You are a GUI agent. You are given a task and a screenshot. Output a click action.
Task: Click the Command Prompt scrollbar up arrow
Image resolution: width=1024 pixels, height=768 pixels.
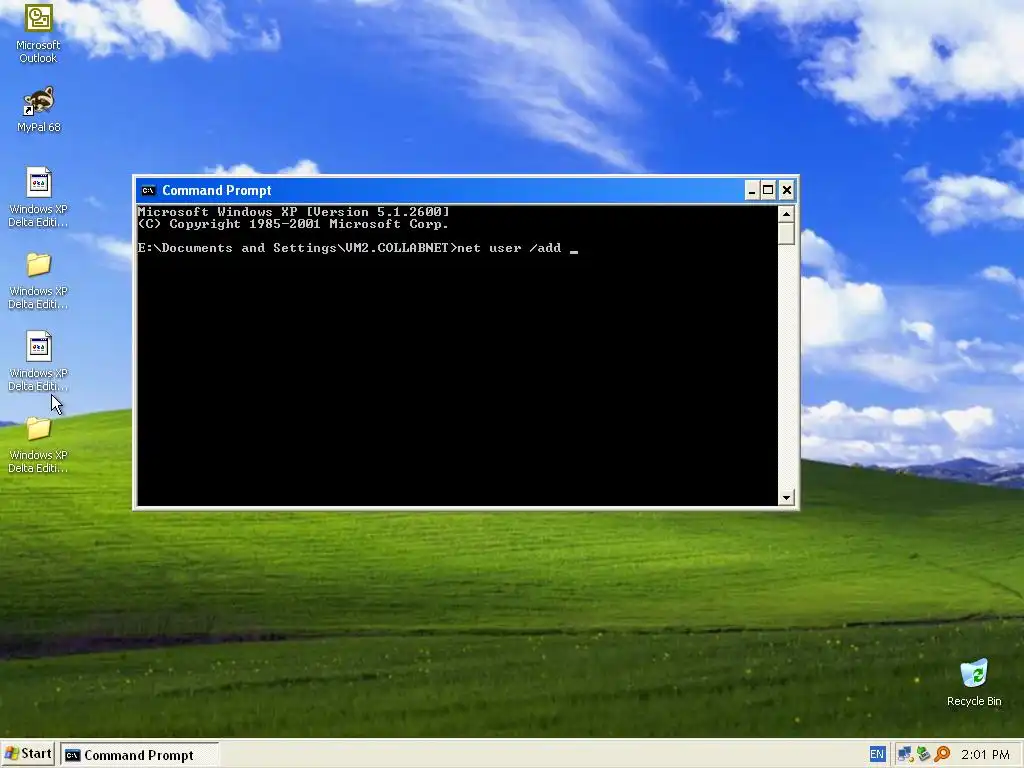tap(786, 214)
